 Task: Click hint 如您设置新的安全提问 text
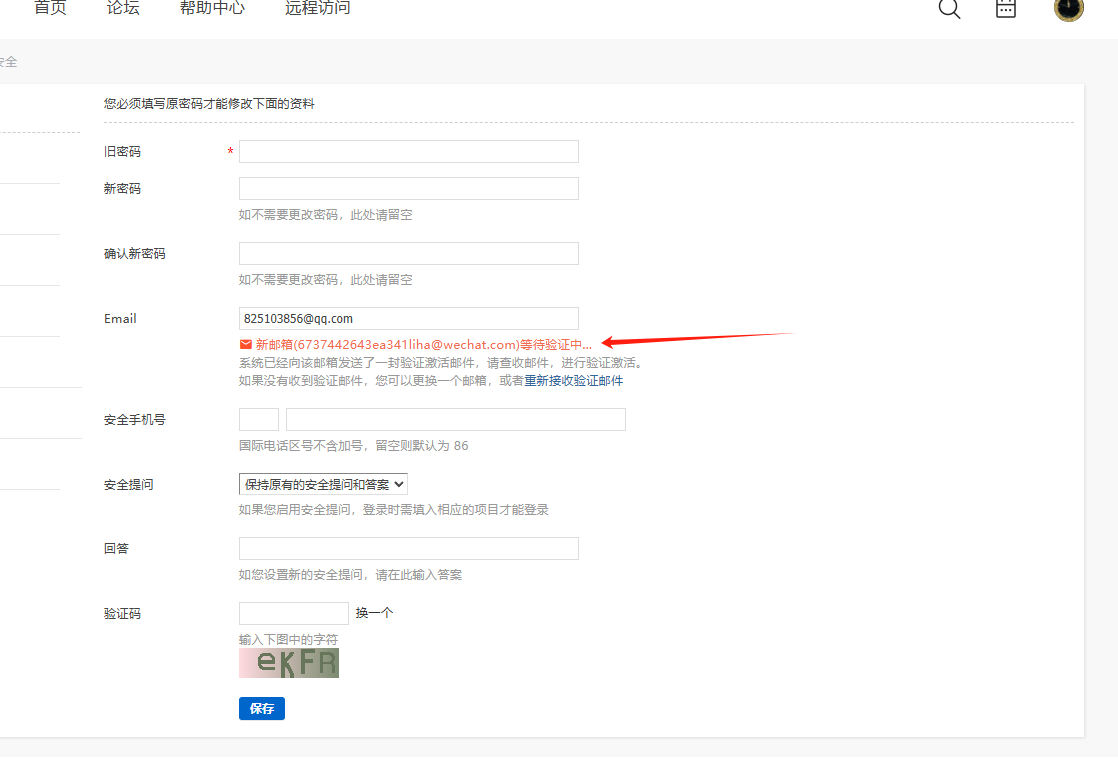tap(350, 575)
